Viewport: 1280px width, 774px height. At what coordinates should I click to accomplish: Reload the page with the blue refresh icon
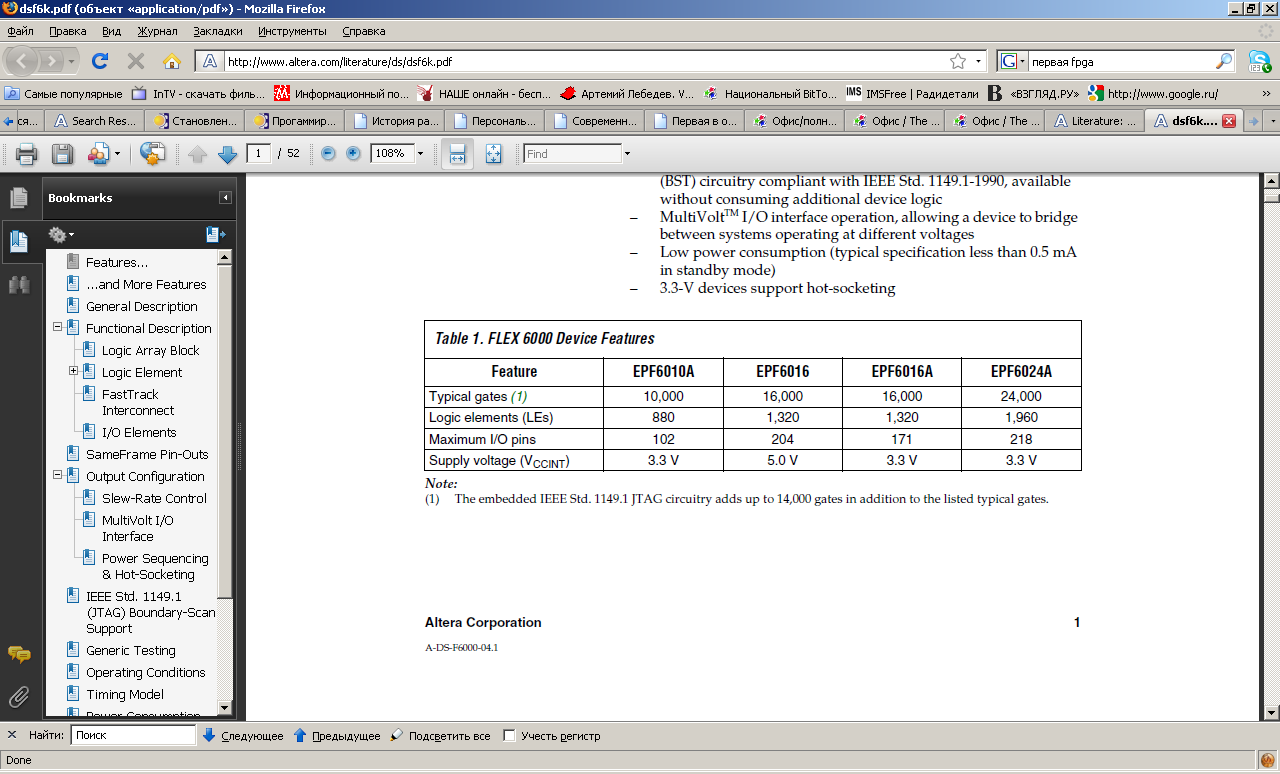[100, 61]
